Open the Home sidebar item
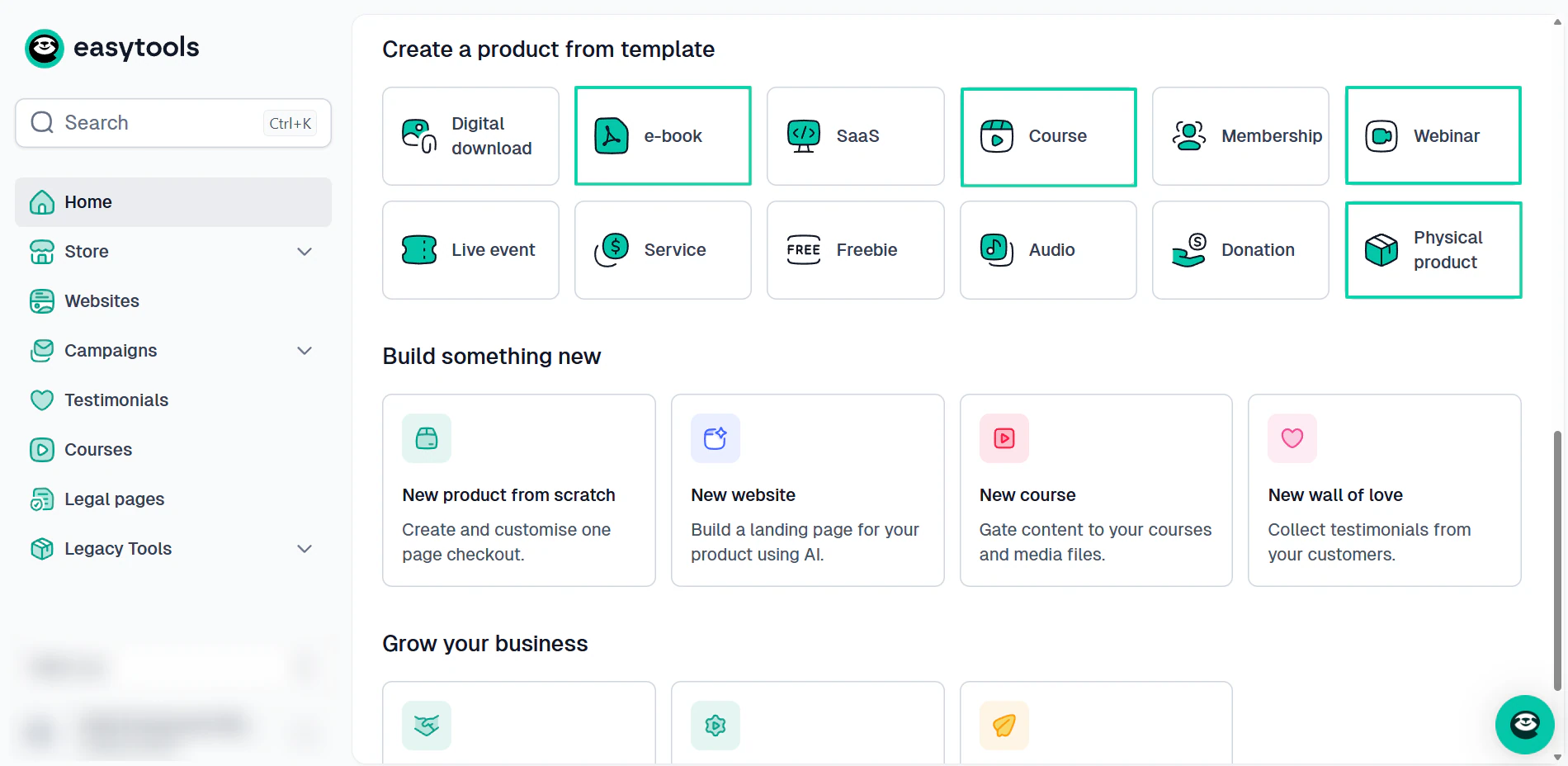The height and width of the screenshot is (766, 1568). click(173, 202)
